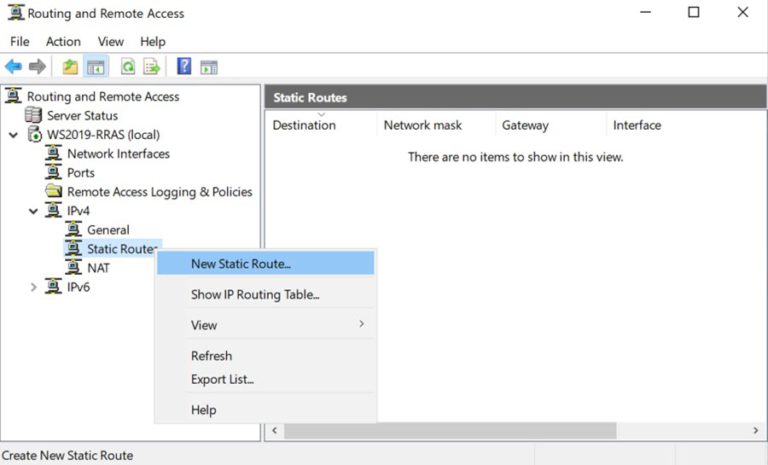Open the Action menu
This screenshot has width=768, height=465.
[63, 42]
